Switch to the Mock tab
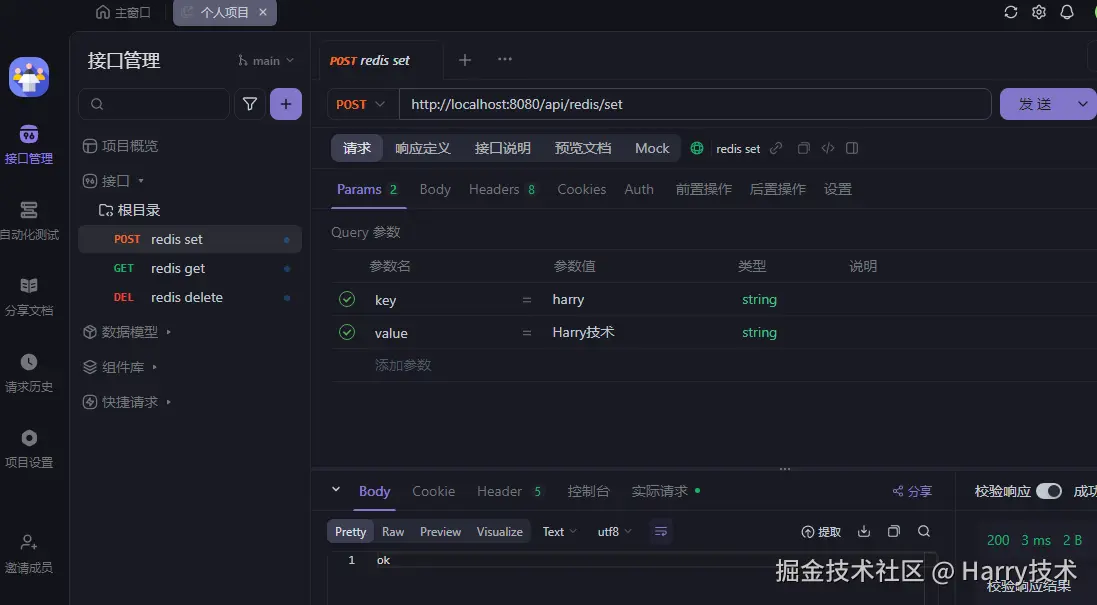1097x605 pixels. coord(652,148)
